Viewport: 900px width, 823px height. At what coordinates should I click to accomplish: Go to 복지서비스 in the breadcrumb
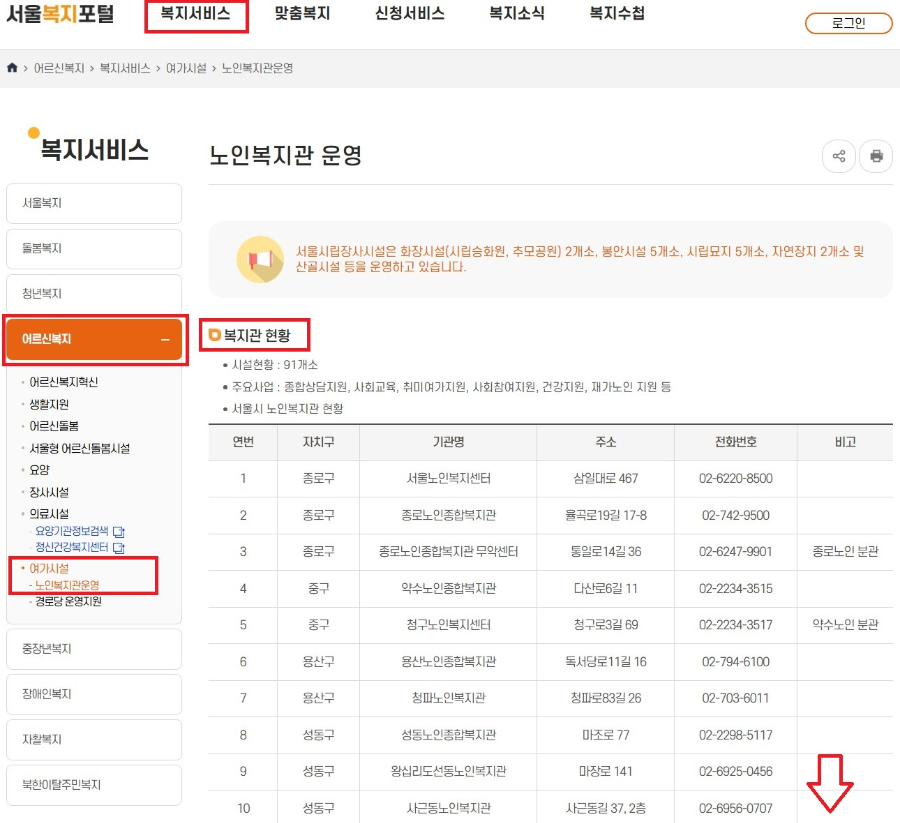click(125, 68)
